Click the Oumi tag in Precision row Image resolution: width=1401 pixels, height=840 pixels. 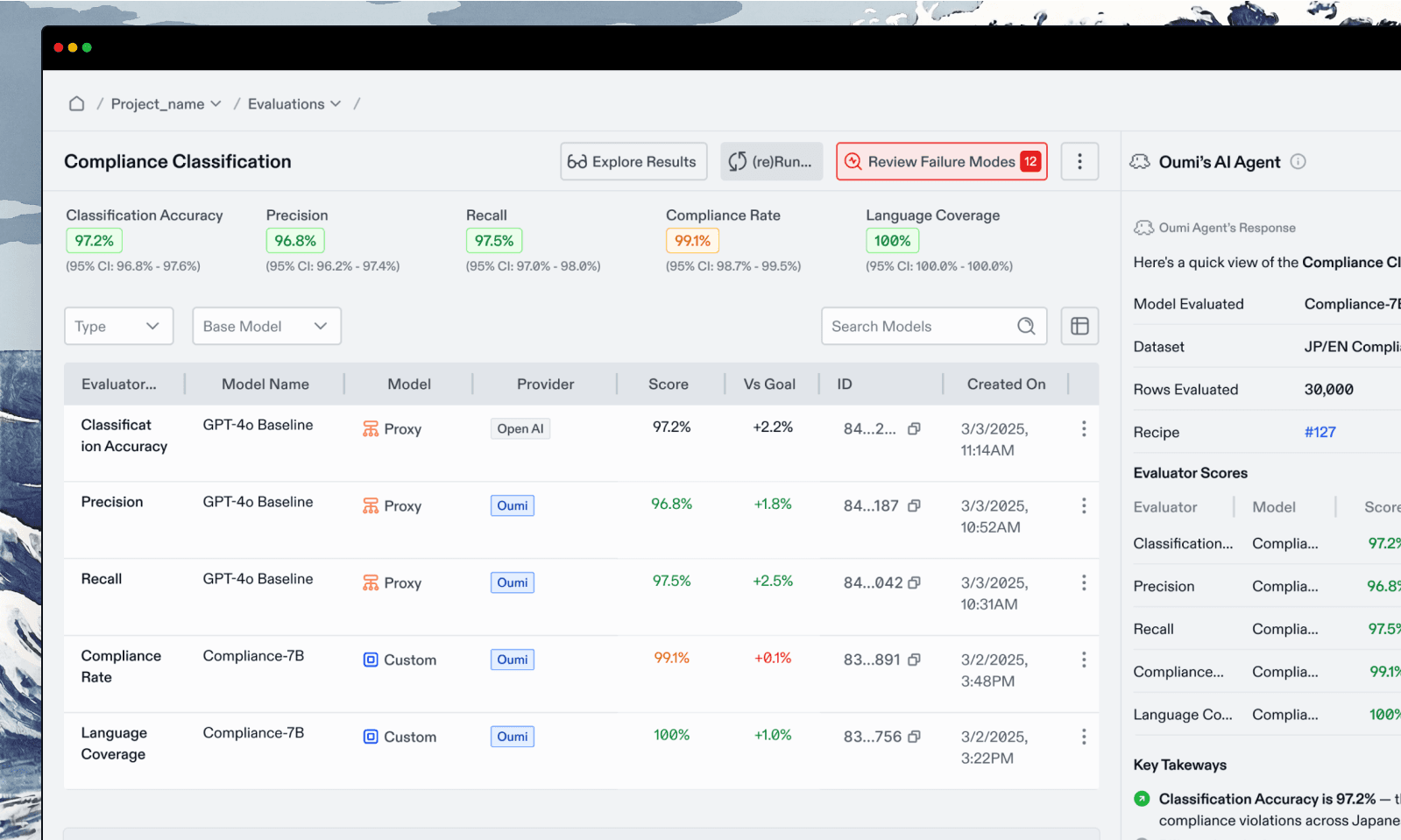(513, 505)
